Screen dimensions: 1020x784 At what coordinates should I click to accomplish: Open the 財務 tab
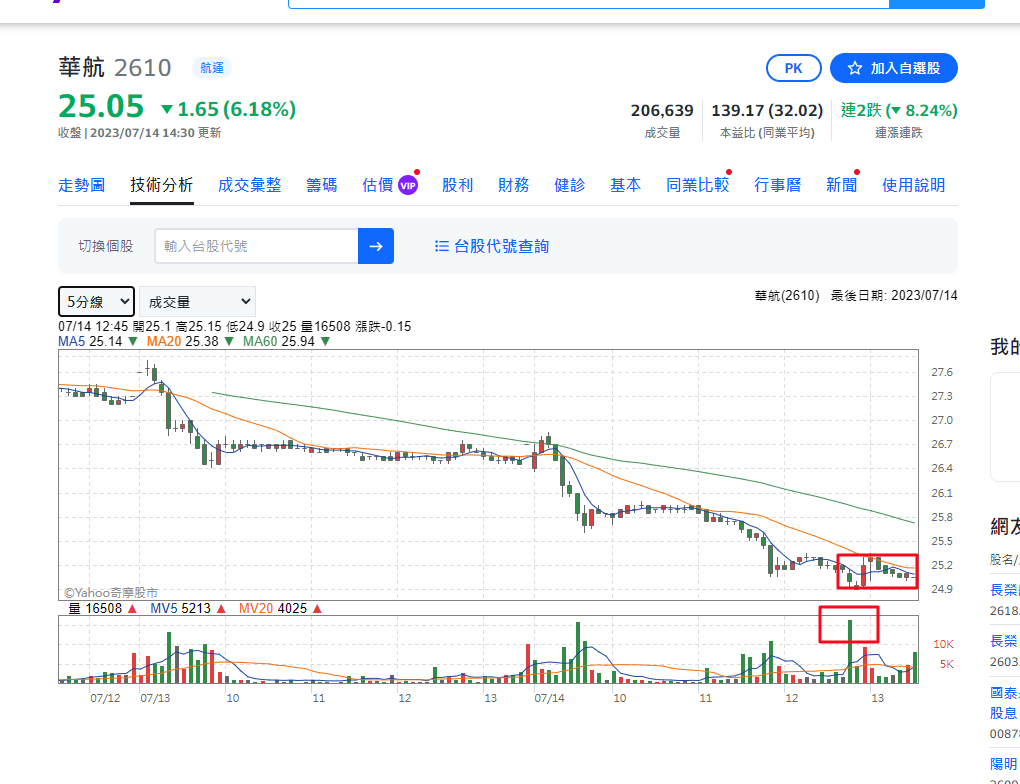point(513,185)
